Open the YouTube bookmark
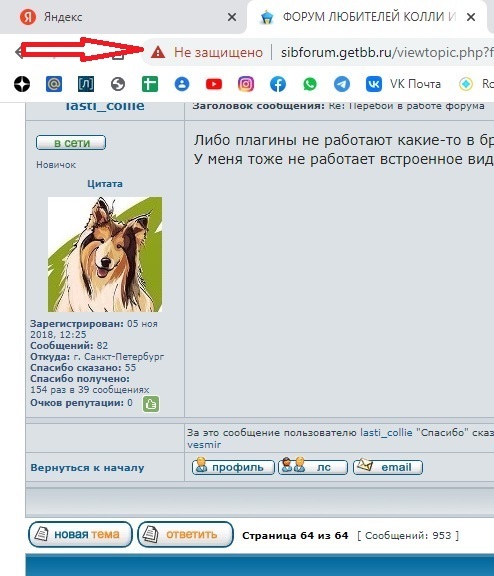 (x=214, y=84)
